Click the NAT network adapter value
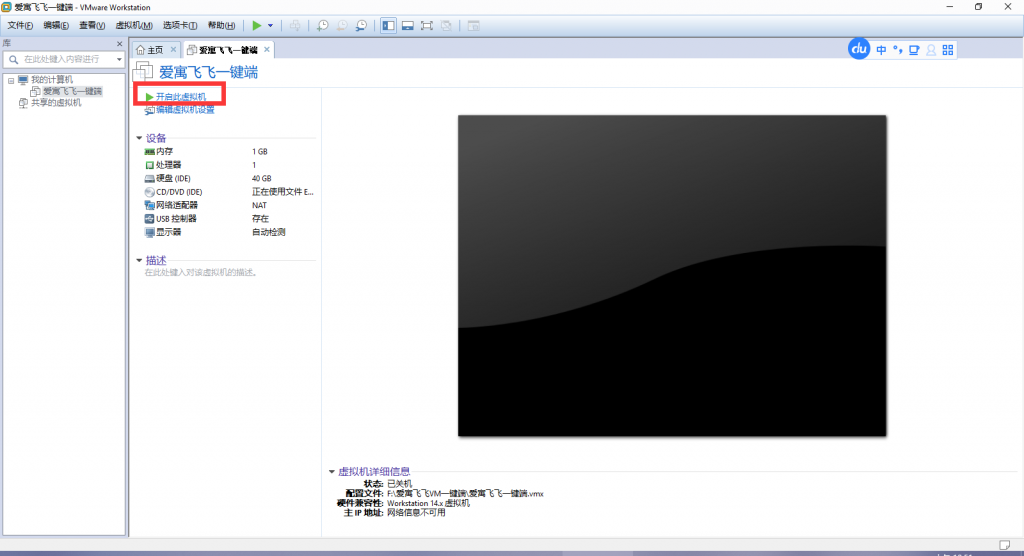The height and width of the screenshot is (556, 1024). click(x=259, y=205)
